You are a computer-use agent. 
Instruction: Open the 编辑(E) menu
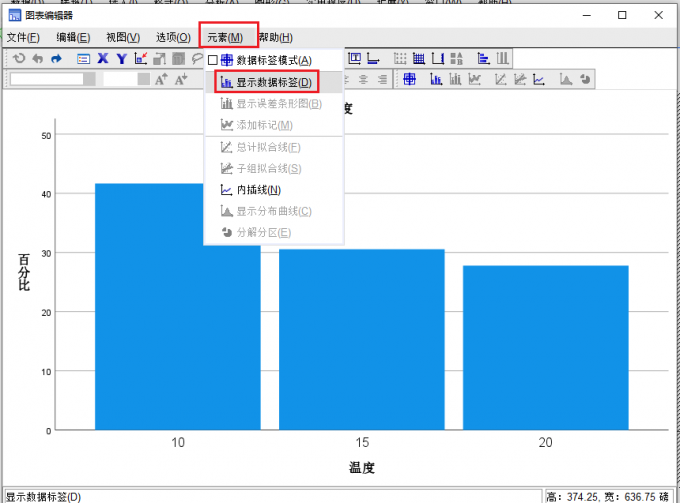(73, 38)
